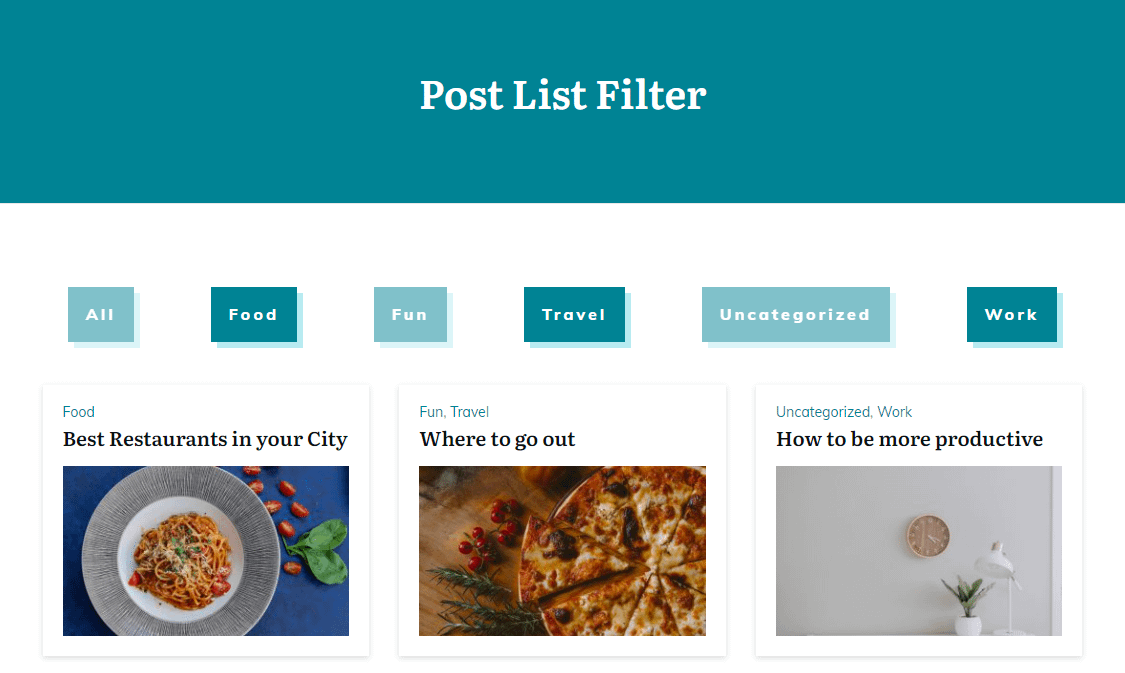The width and height of the screenshot is (1125, 673).
Task: Click the spaghetti plate thumbnail image
Action: pos(205,550)
